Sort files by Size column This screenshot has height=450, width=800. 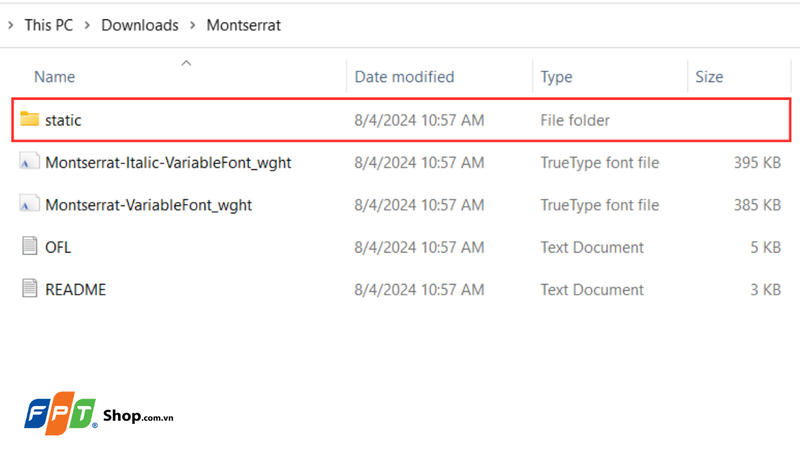[x=709, y=77]
